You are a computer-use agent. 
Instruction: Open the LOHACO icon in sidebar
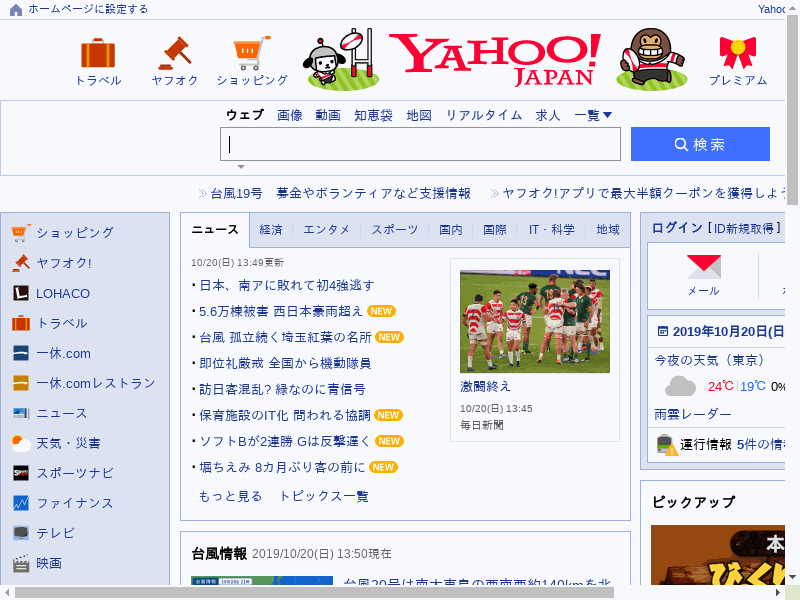(x=21, y=293)
